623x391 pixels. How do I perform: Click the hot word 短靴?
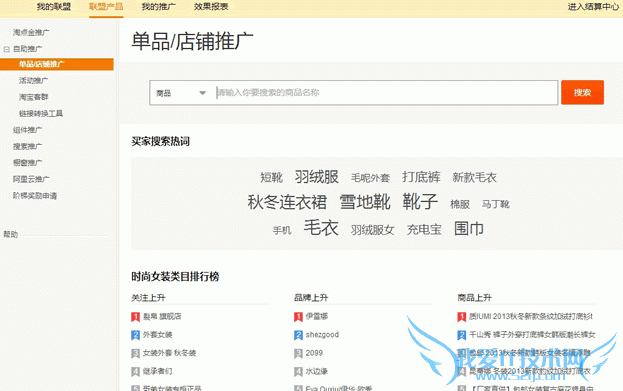tap(271, 177)
